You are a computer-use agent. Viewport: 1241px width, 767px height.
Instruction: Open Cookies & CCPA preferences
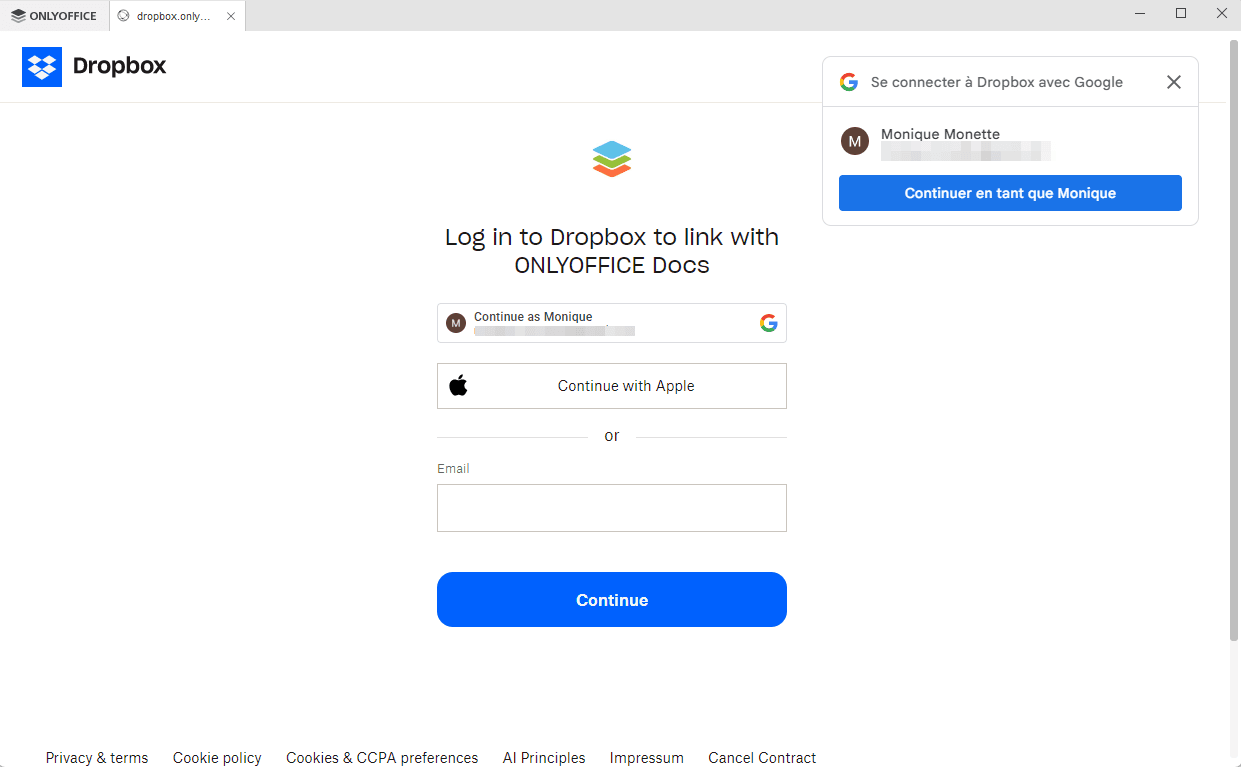(x=382, y=757)
